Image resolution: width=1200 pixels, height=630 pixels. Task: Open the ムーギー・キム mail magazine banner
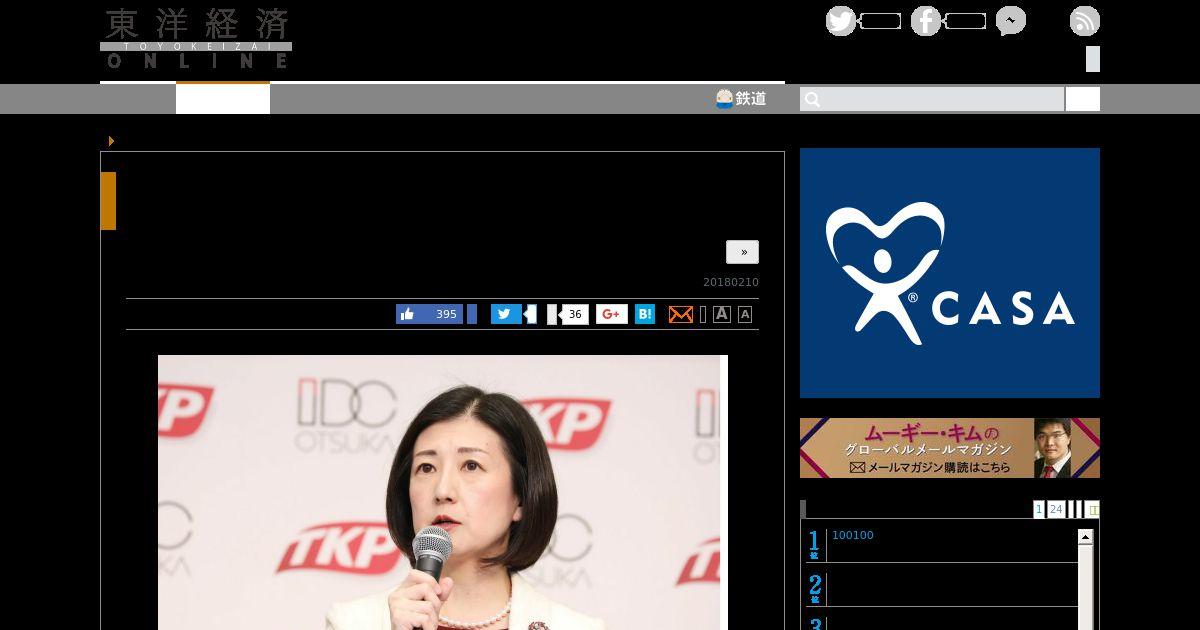point(950,448)
